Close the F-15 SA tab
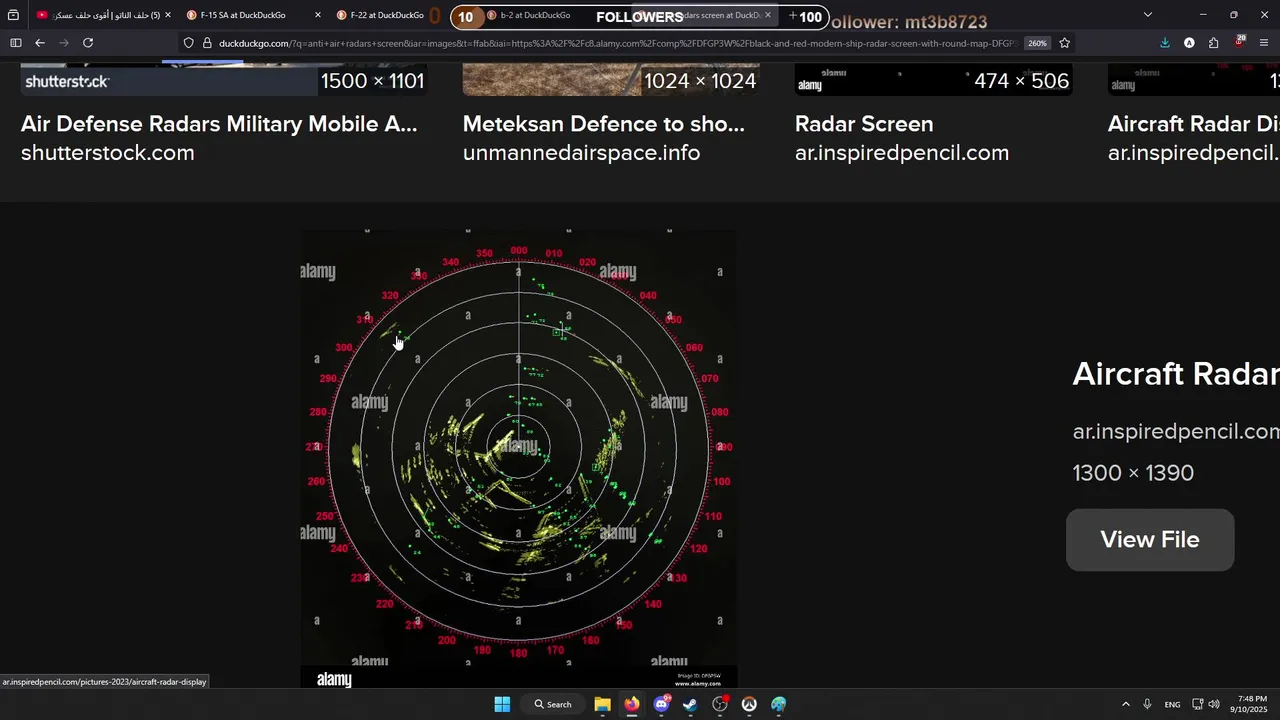 pos(318,15)
